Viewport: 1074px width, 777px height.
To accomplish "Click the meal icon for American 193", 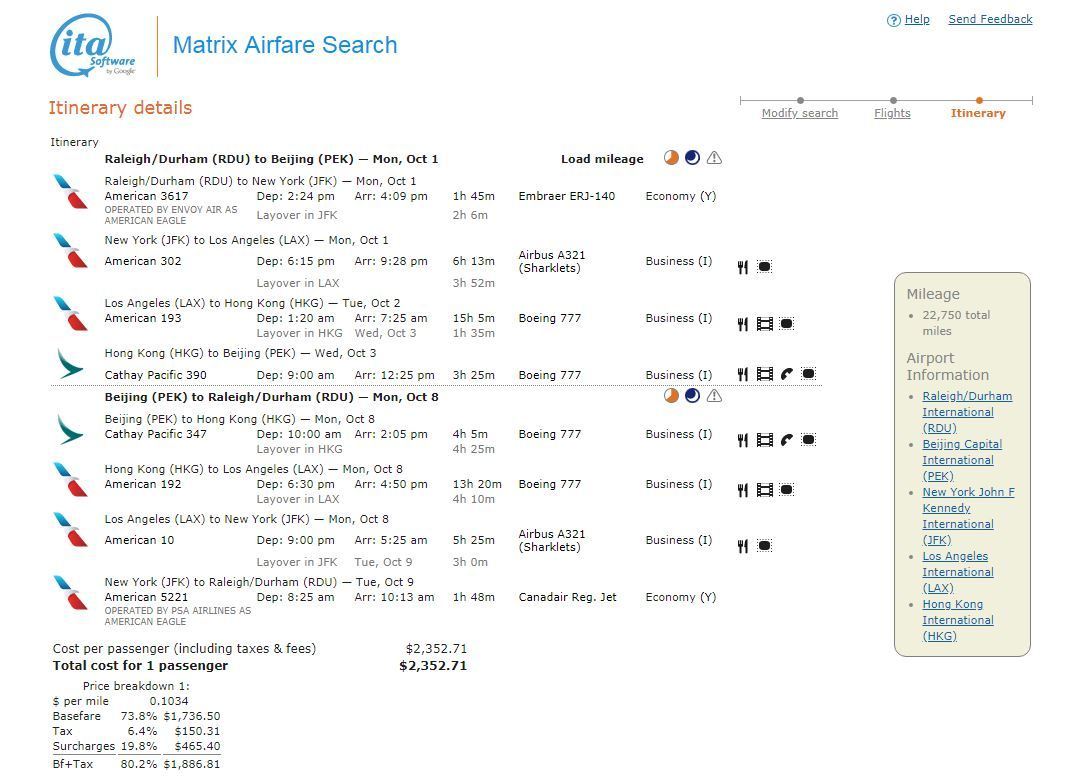I will pyautogui.click(x=742, y=323).
